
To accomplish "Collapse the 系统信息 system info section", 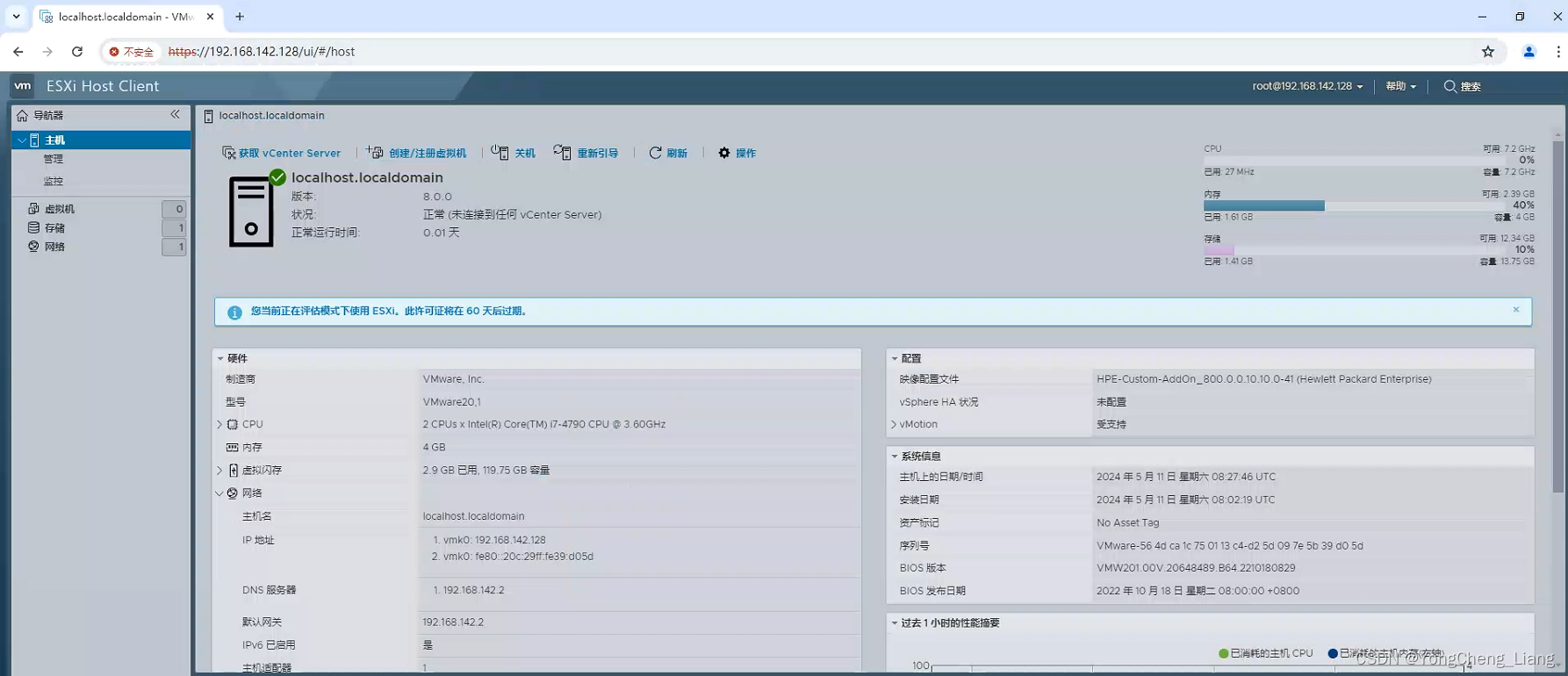I will (895, 456).
